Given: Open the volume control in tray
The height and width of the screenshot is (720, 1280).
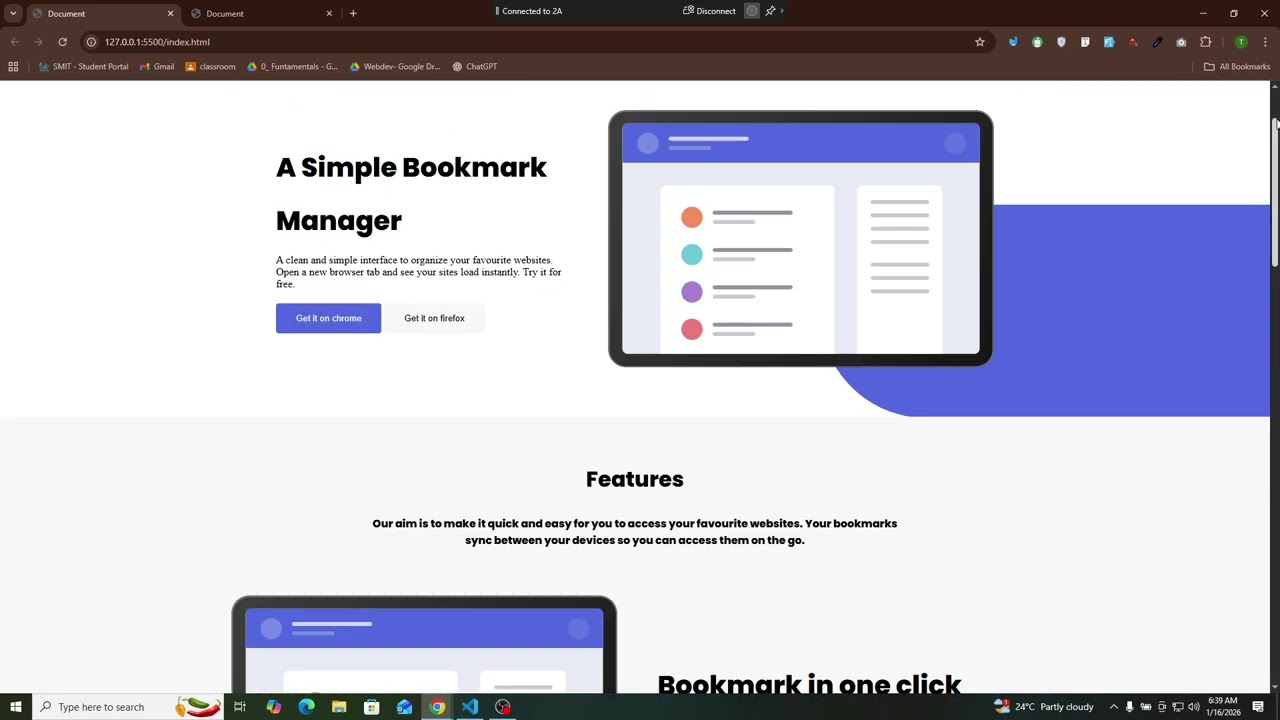Looking at the screenshot, I should click(x=1193, y=707).
